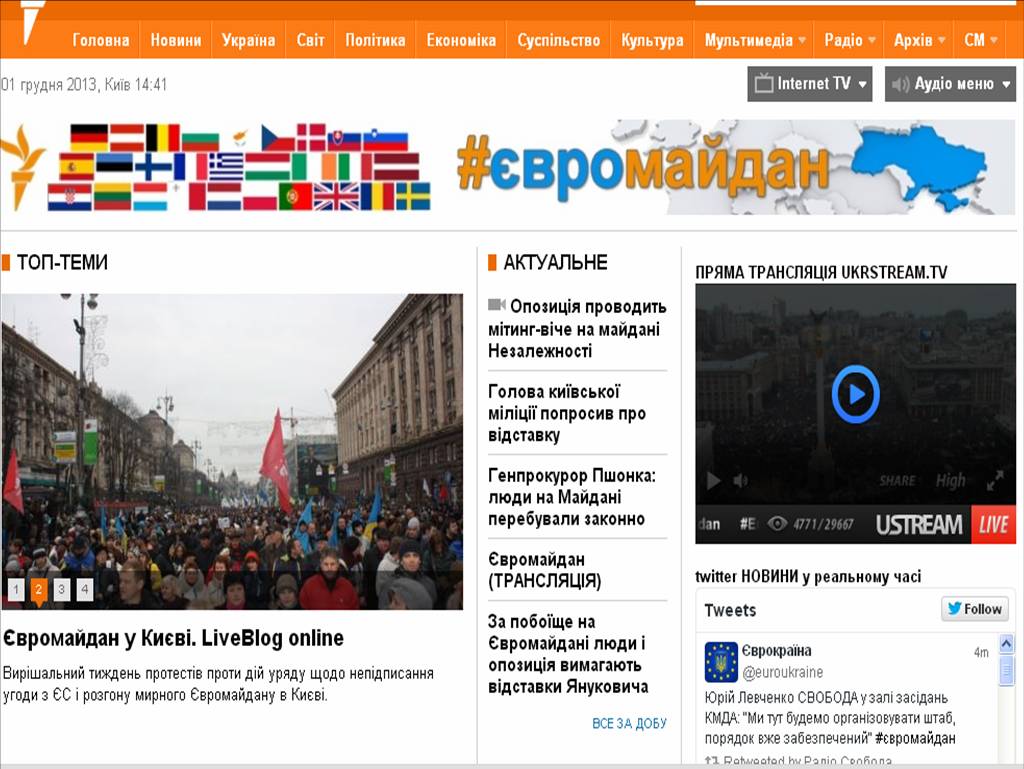Viewport: 1024px width, 769px height.
Task: Click the small play control in video bar
Action: 714,481
